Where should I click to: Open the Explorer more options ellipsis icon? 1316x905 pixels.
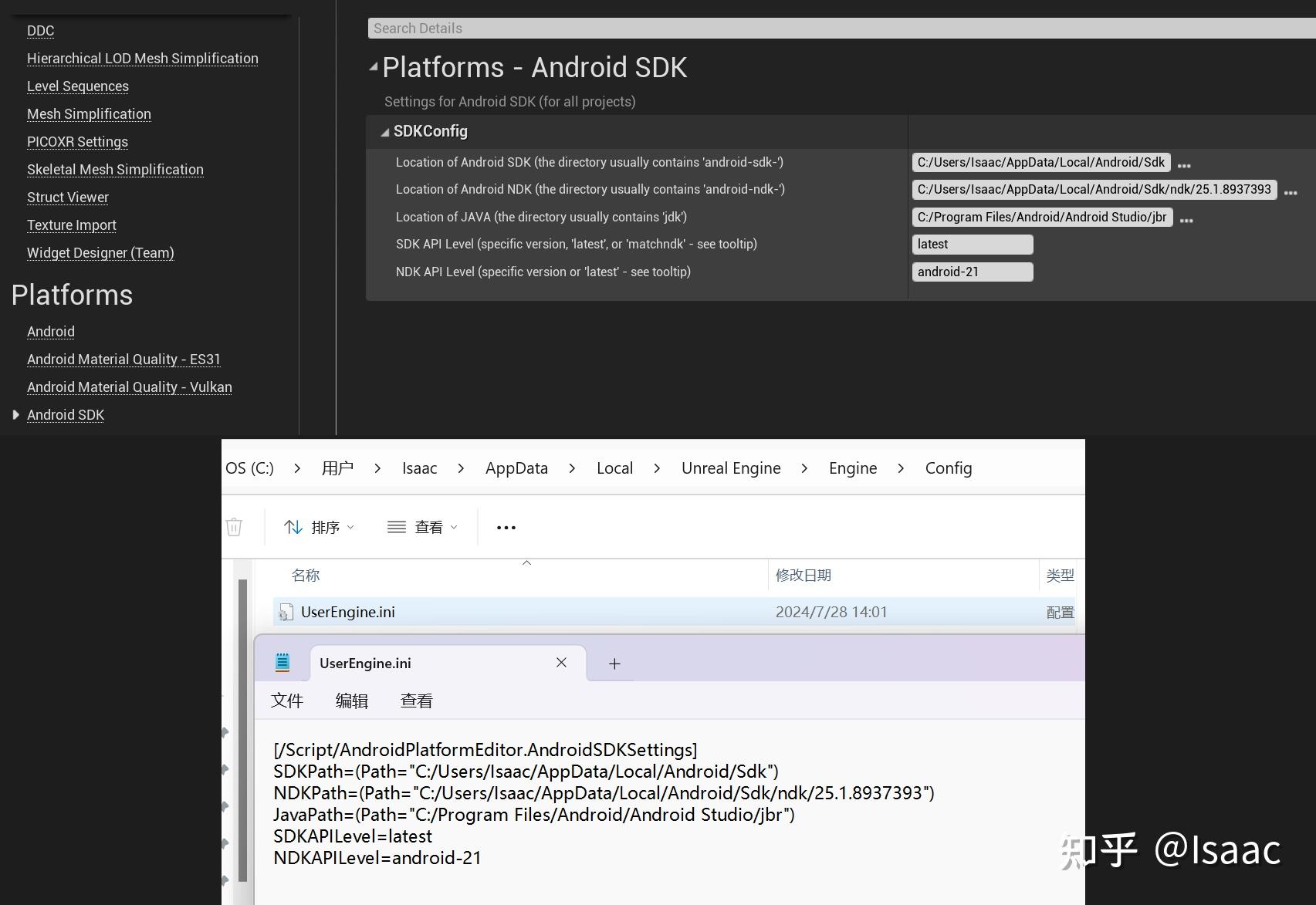click(x=506, y=527)
